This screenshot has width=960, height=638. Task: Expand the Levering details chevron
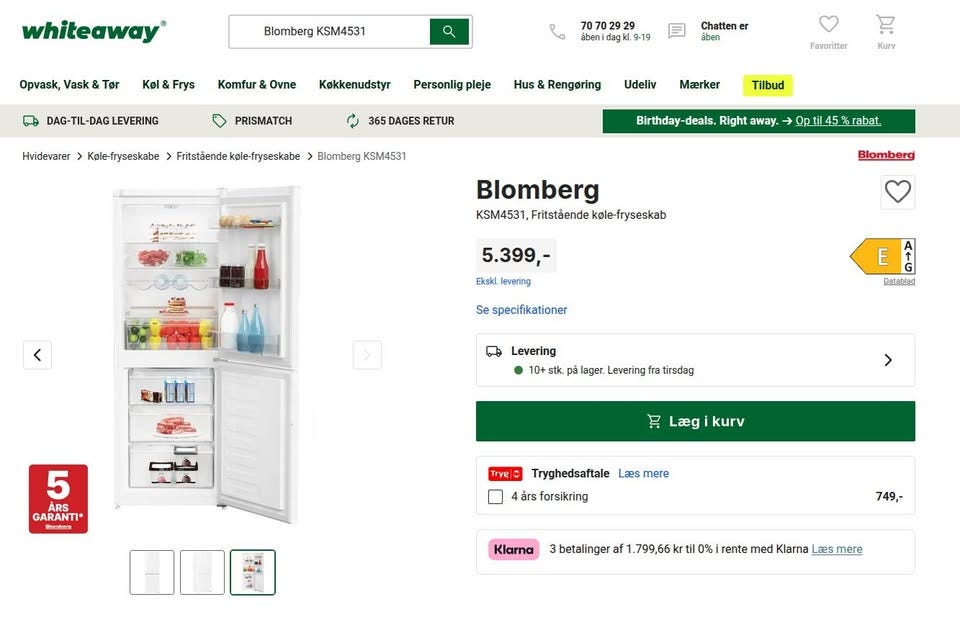[x=887, y=360]
